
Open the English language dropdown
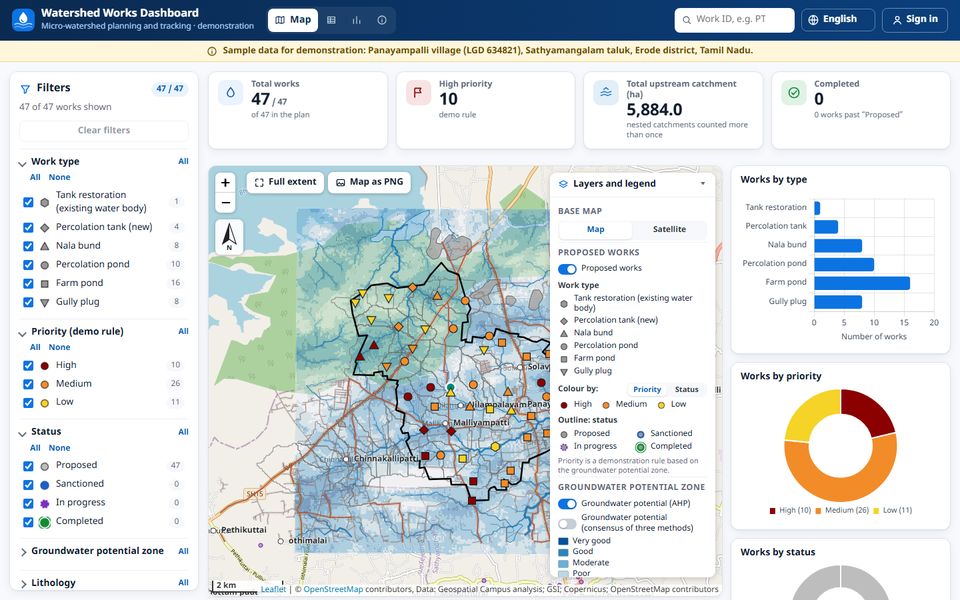pyautogui.click(x=838, y=20)
